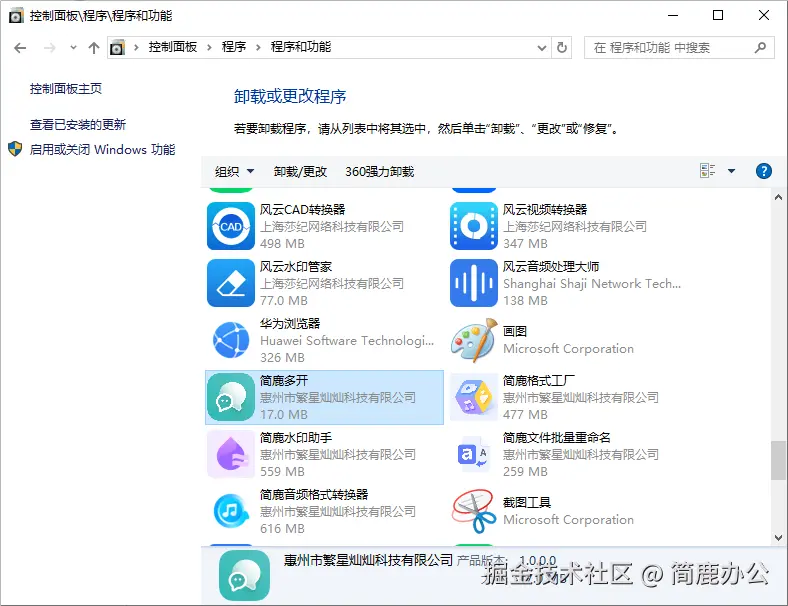Click the 风云水印管家 eraser icon

coord(231,283)
